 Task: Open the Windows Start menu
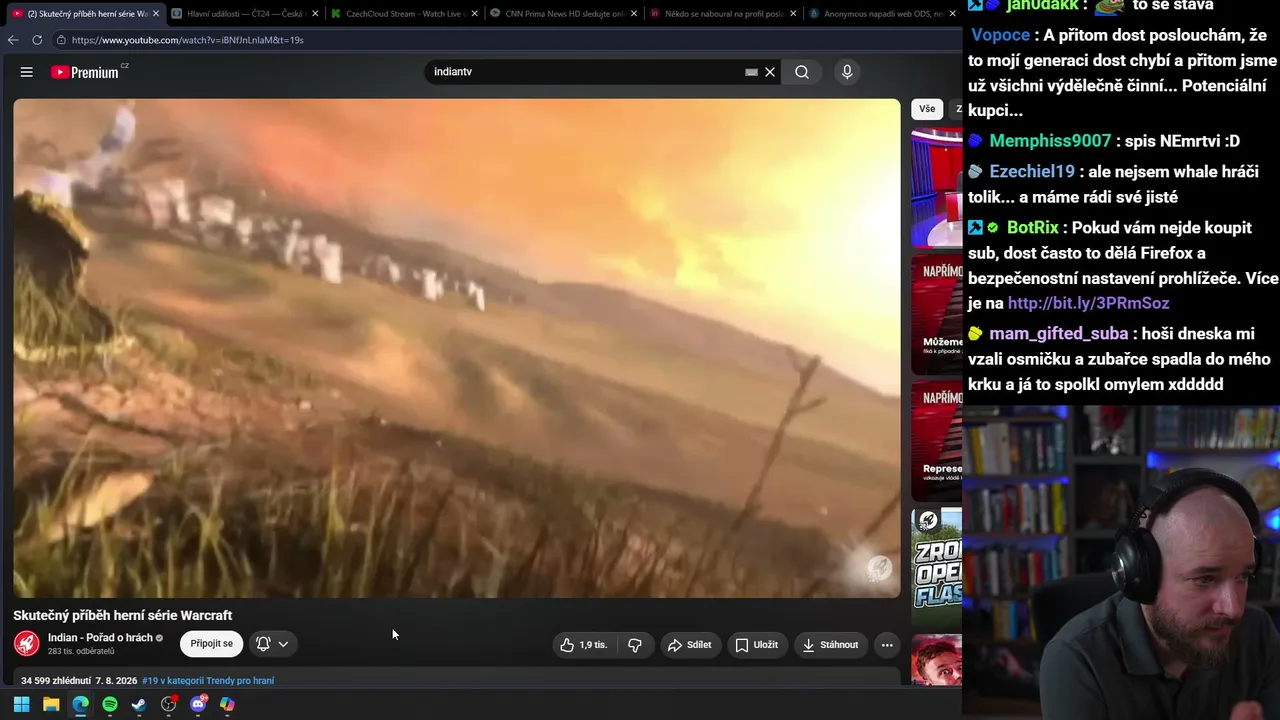[x=21, y=704]
